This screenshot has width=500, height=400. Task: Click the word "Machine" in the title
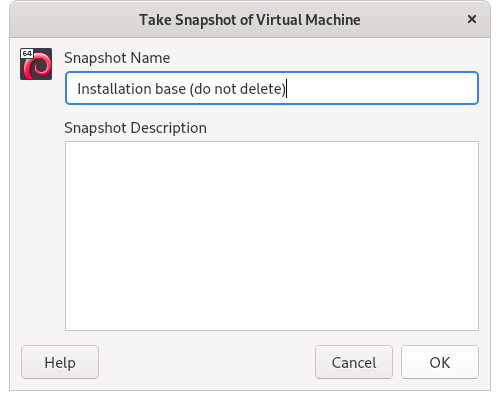click(x=333, y=20)
